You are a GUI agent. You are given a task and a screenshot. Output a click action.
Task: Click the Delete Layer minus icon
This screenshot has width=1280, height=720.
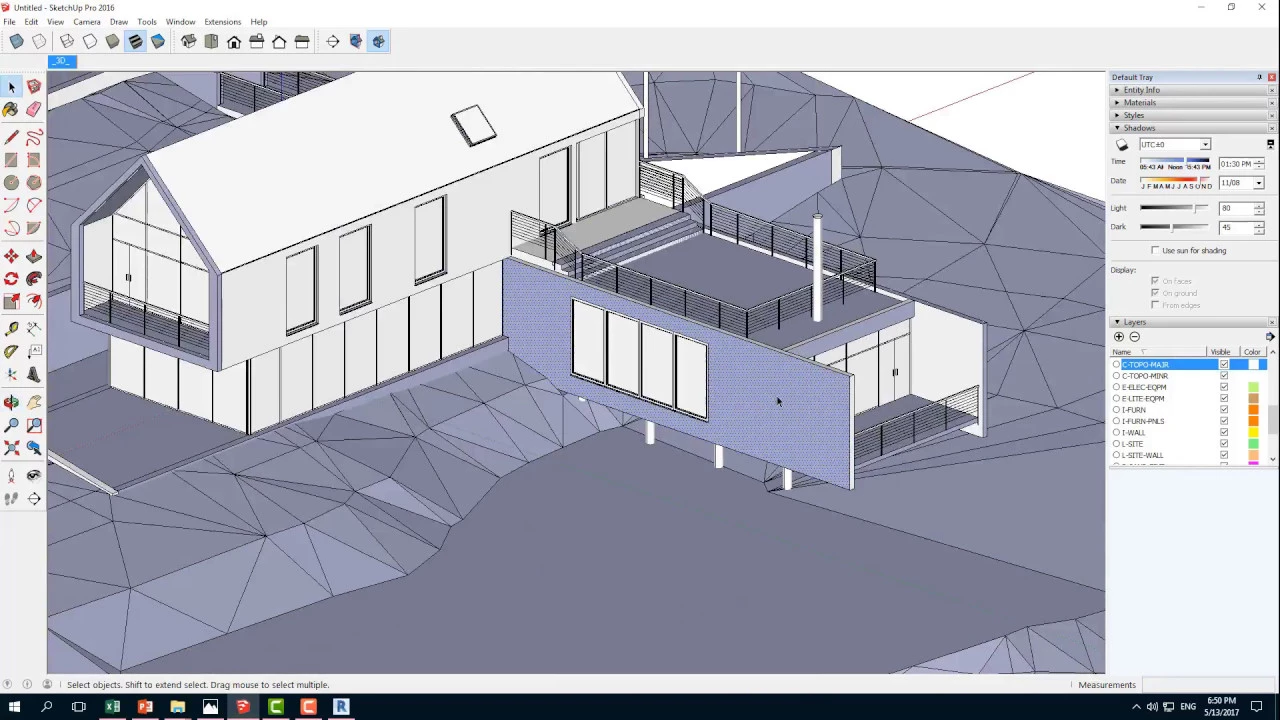tap(1134, 337)
